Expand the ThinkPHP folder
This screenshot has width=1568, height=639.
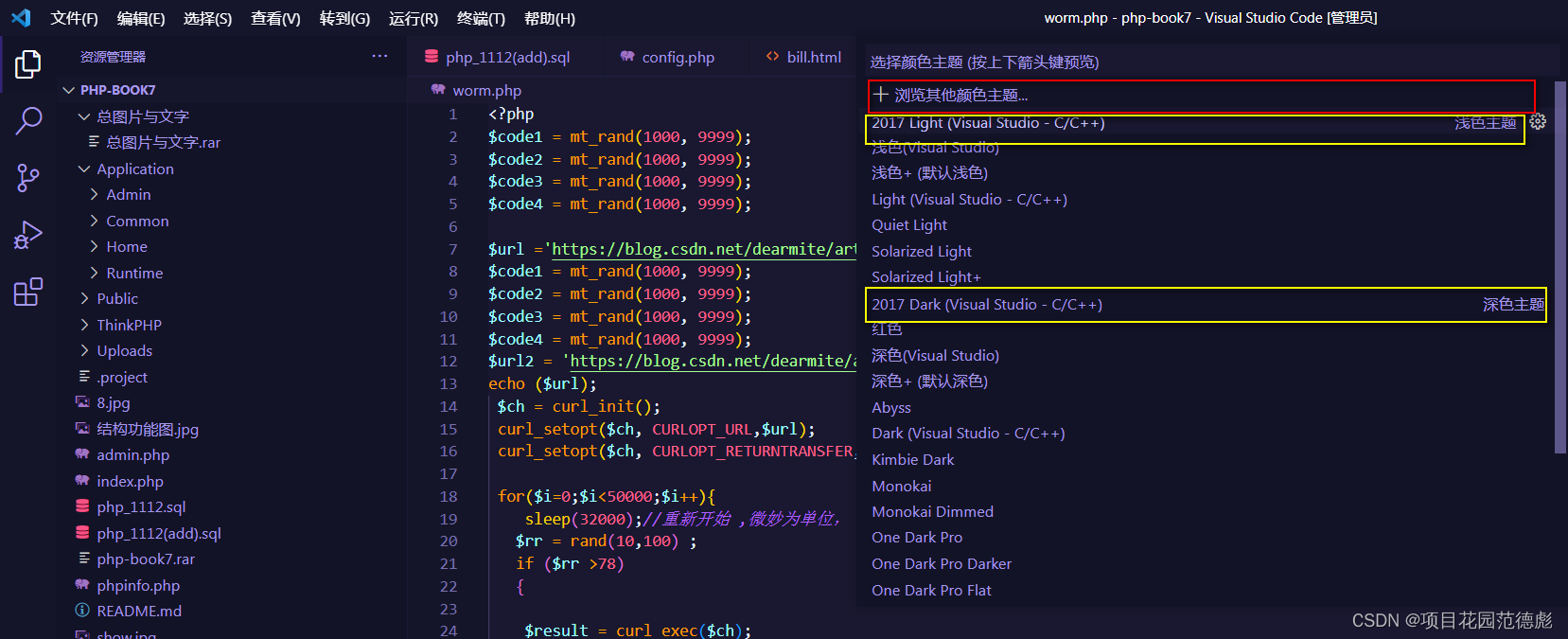coord(84,325)
